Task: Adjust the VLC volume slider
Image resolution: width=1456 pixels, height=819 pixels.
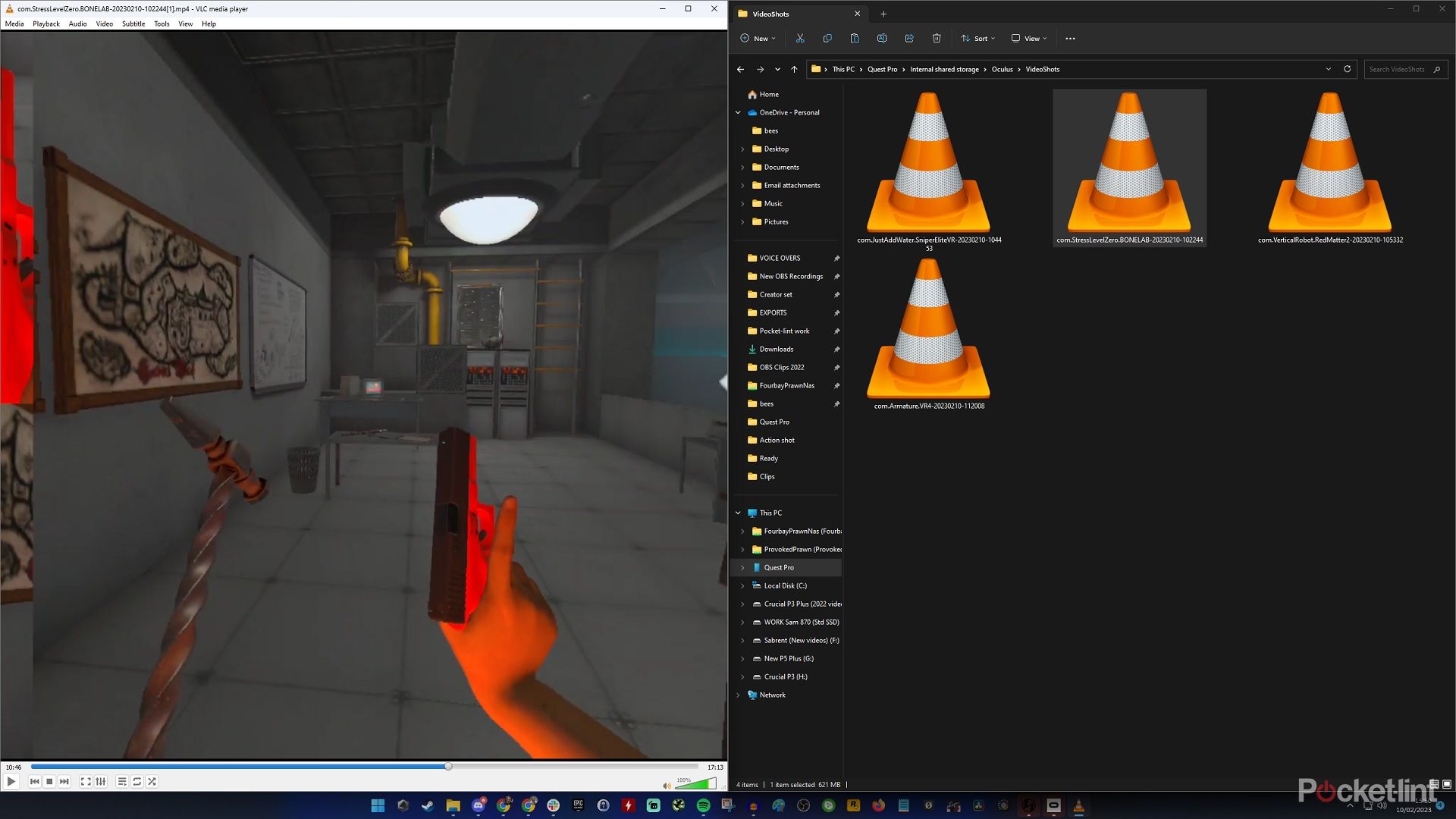Action: (x=695, y=783)
